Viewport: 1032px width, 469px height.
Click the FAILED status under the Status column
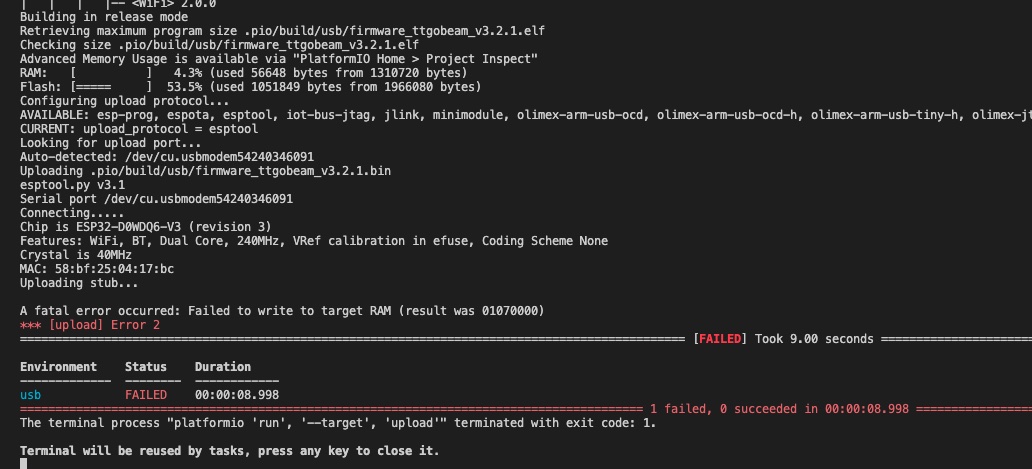pyautogui.click(x=145, y=395)
